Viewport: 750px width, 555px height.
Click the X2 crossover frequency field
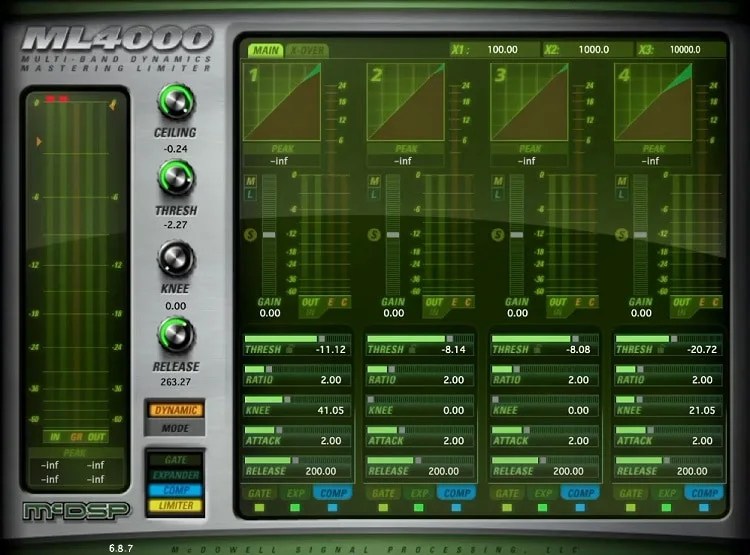click(588, 49)
